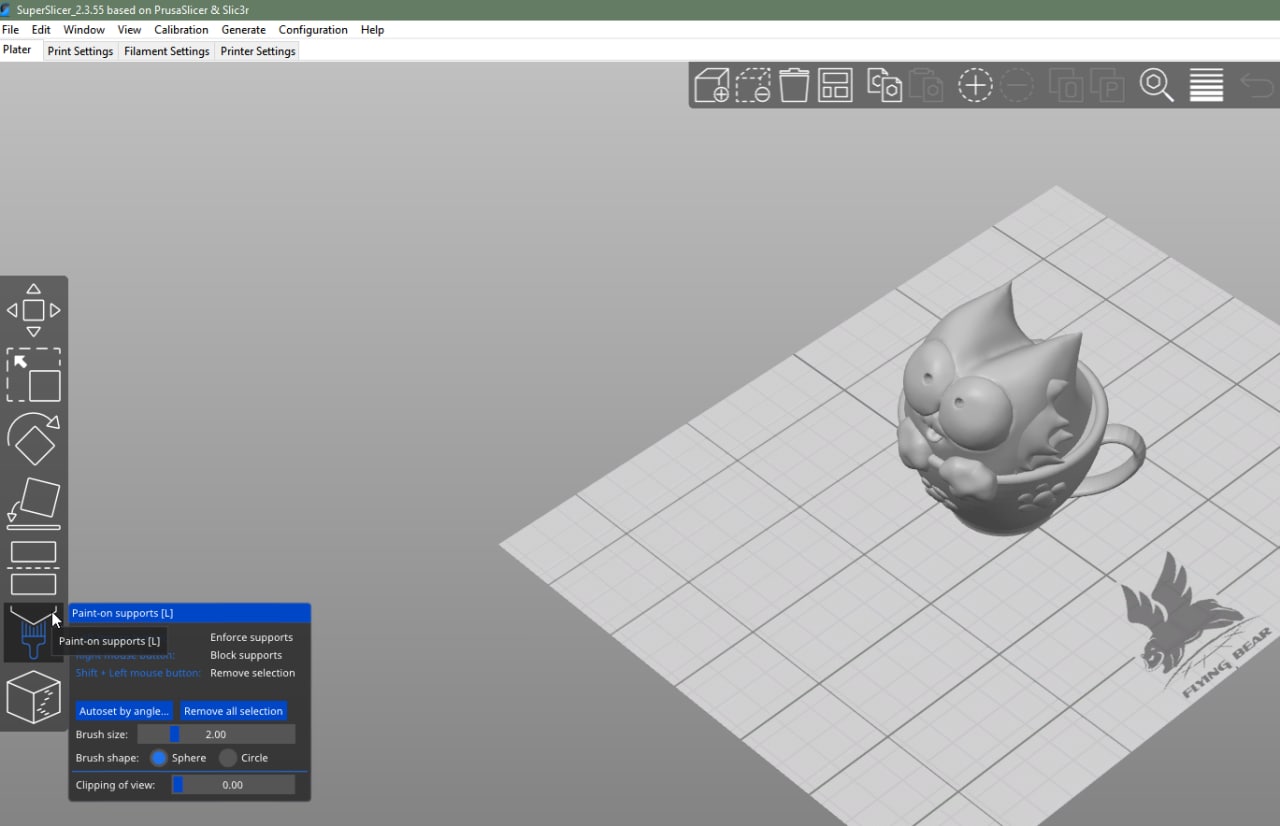
Task: Open the Help menu
Action: [x=372, y=30]
